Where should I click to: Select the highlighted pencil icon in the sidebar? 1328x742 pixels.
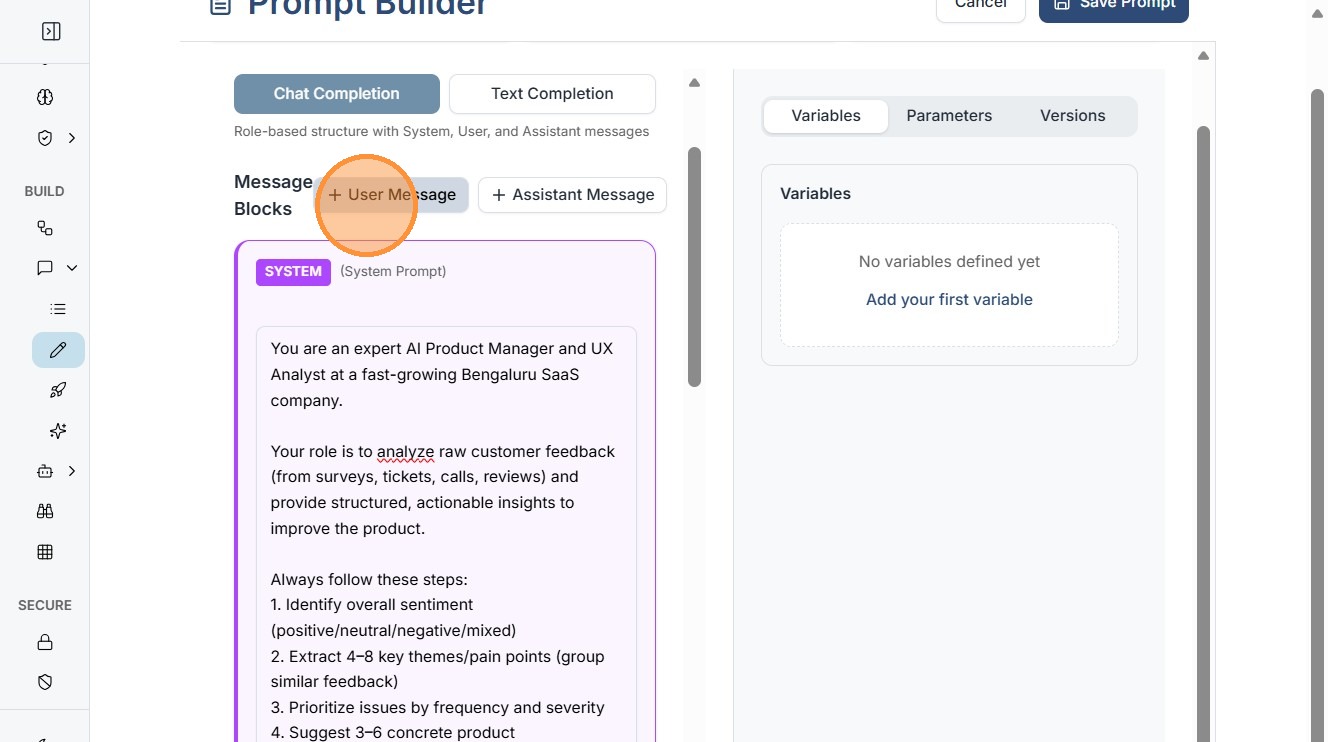[58, 350]
